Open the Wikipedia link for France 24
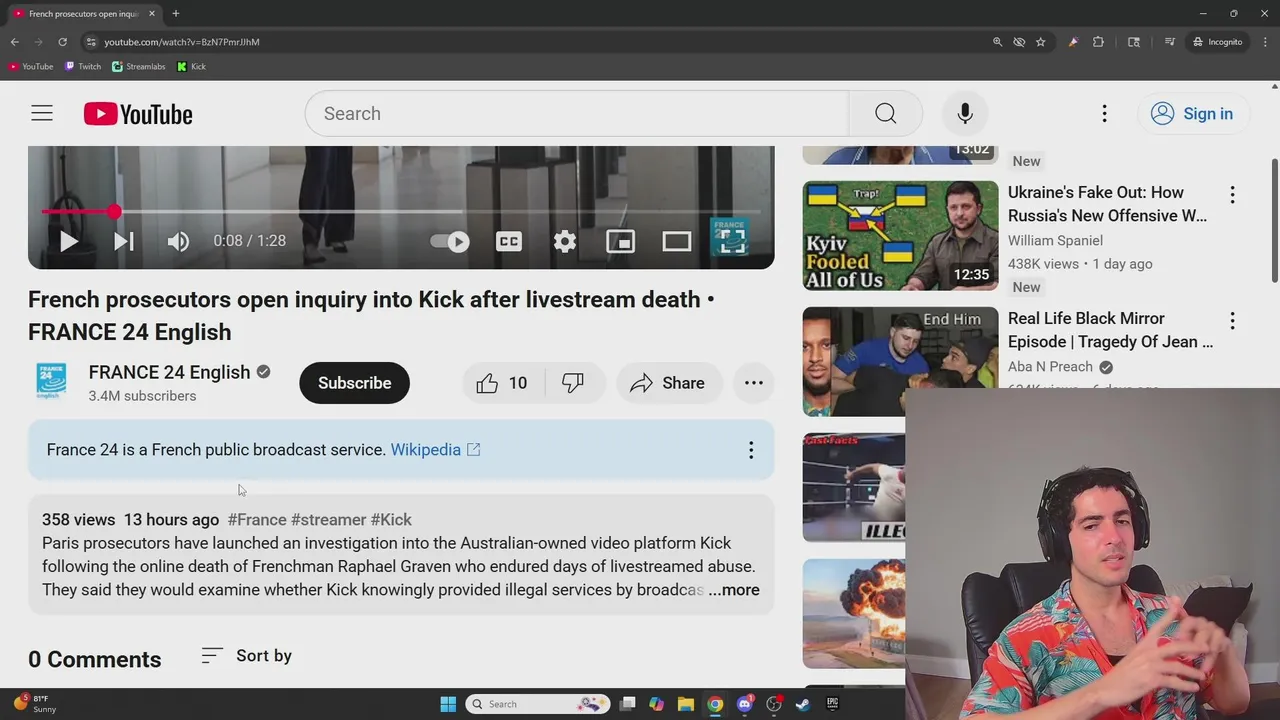 435,450
